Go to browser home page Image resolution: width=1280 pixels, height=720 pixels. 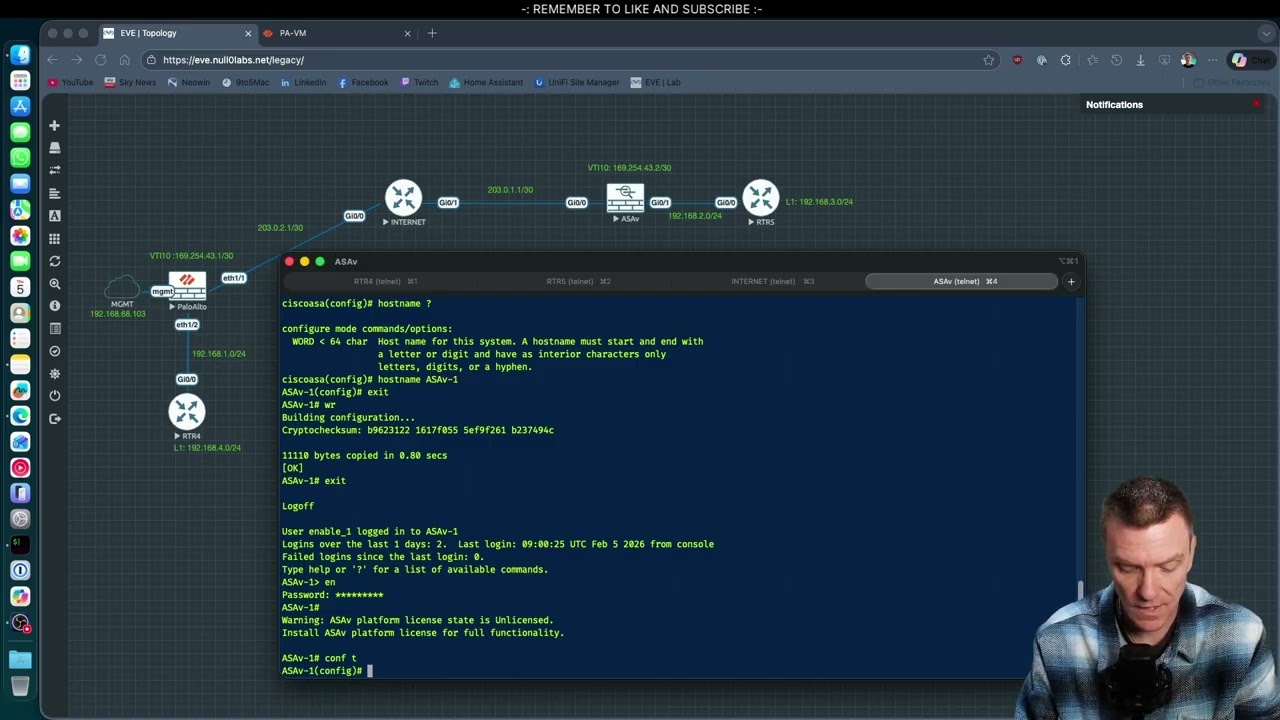pyautogui.click(x=125, y=60)
